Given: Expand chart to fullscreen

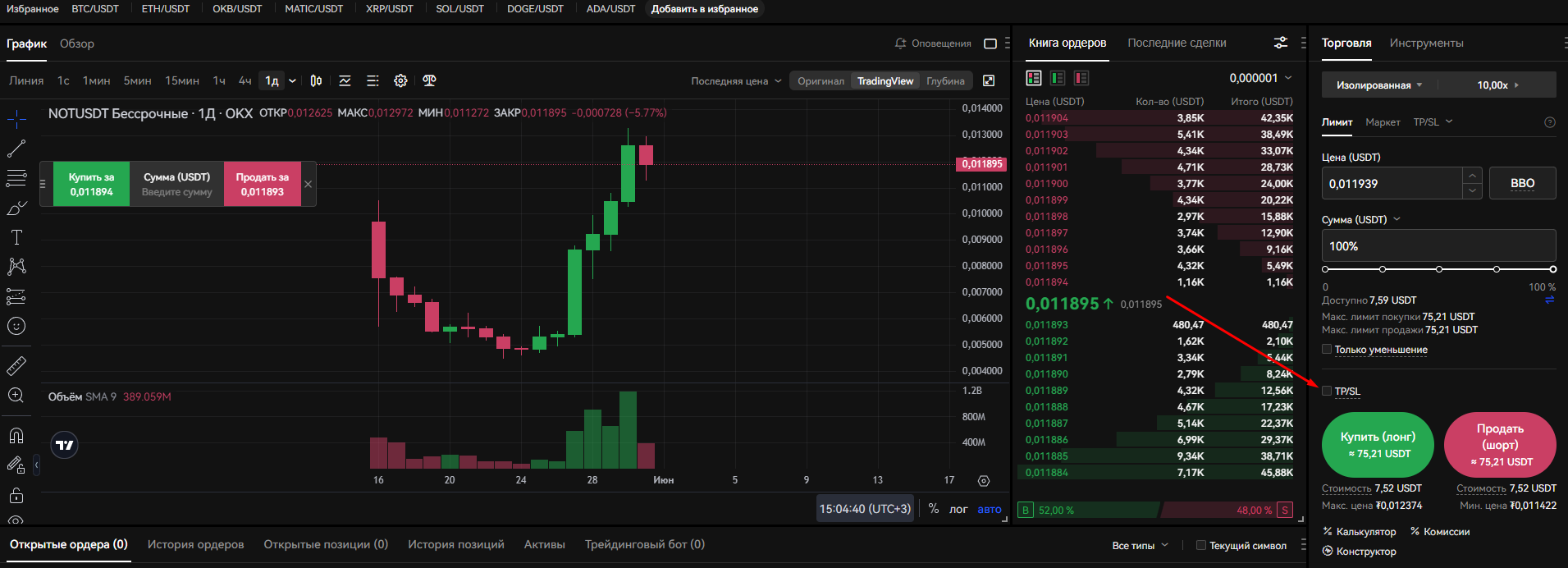Looking at the screenshot, I should (x=989, y=80).
